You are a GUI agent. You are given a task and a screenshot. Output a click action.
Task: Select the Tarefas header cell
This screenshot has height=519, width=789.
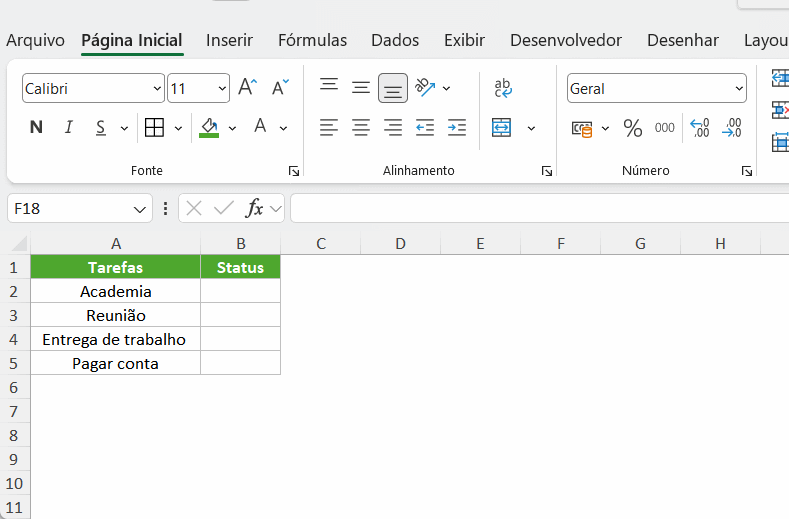click(x=115, y=267)
